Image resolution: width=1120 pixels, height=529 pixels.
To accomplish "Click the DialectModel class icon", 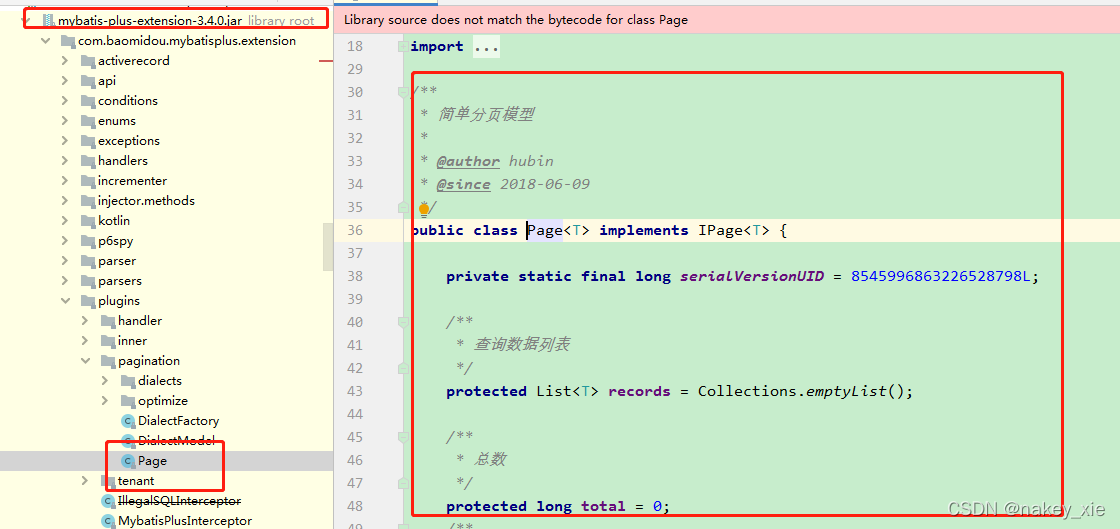I will pyautogui.click(x=128, y=440).
